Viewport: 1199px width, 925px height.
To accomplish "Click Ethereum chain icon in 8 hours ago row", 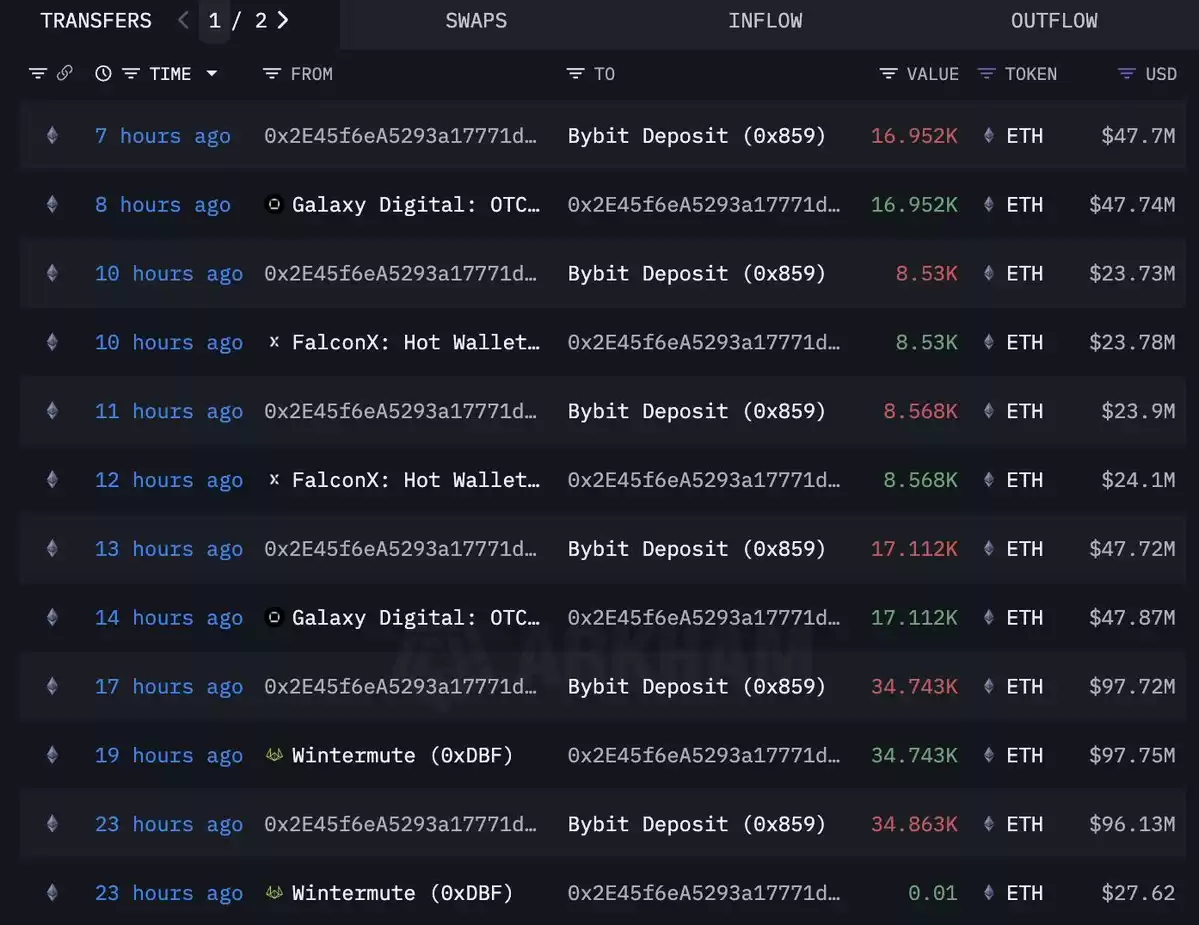I will pyautogui.click(x=52, y=204).
